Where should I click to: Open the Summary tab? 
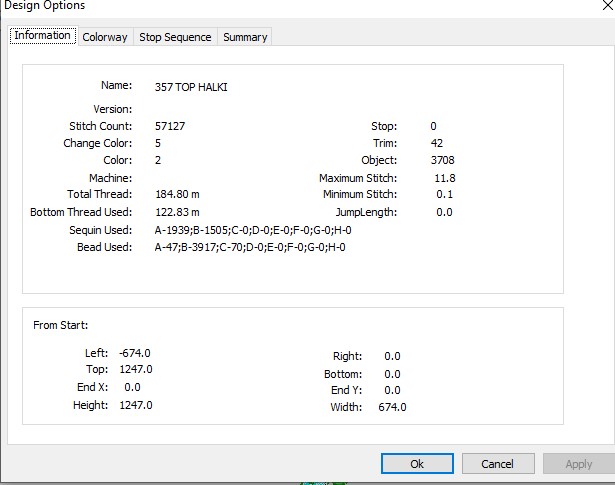coord(245,37)
